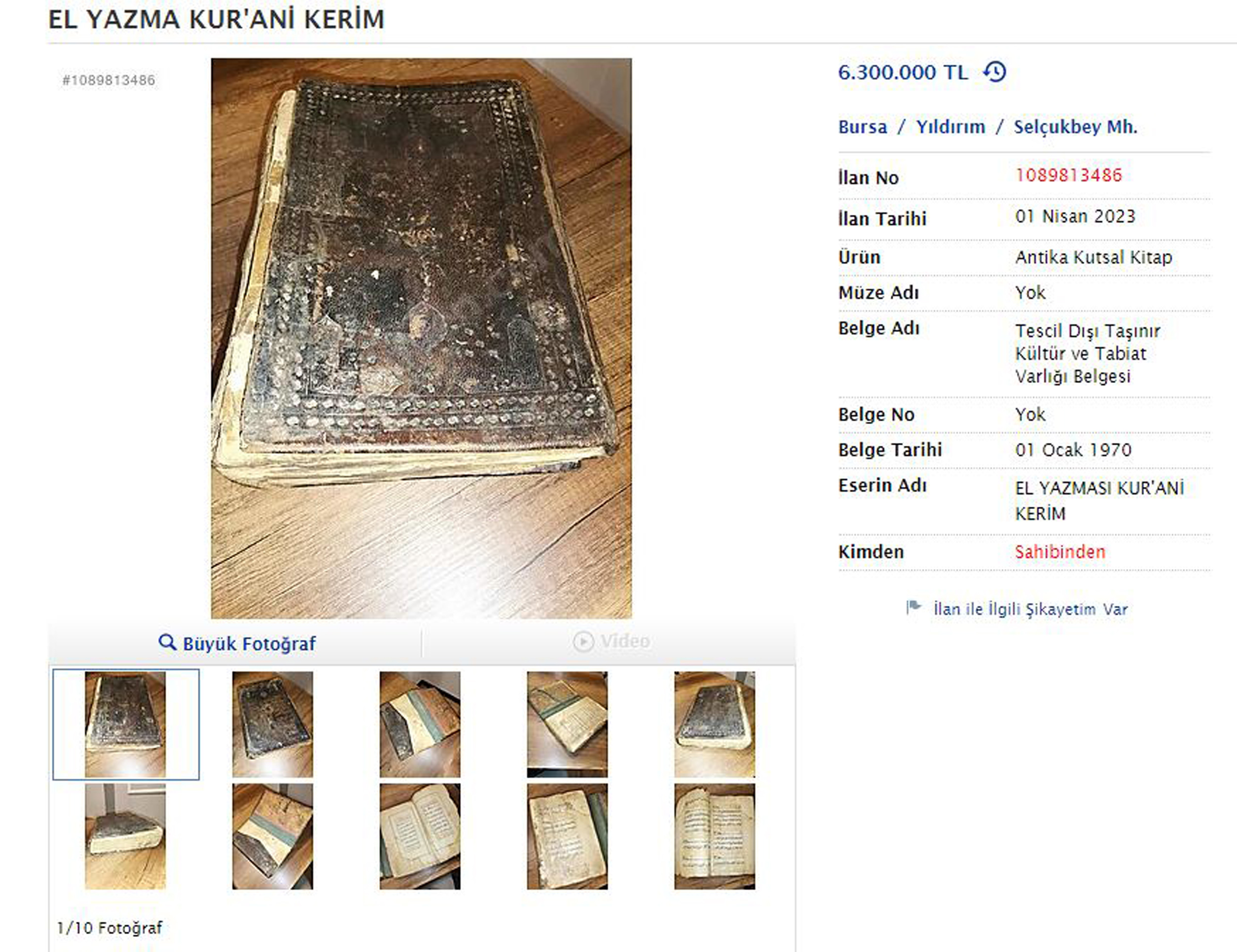The height and width of the screenshot is (952, 1237).
Task: Open the Yıldırım district link
Action: 951,127
